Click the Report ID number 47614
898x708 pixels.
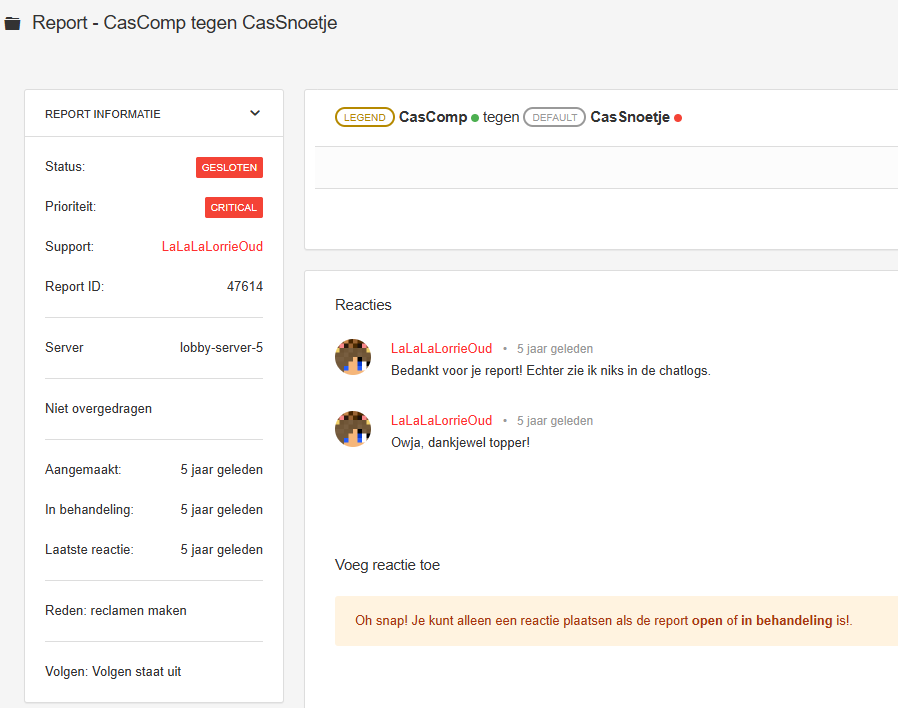(x=245, y=287)
